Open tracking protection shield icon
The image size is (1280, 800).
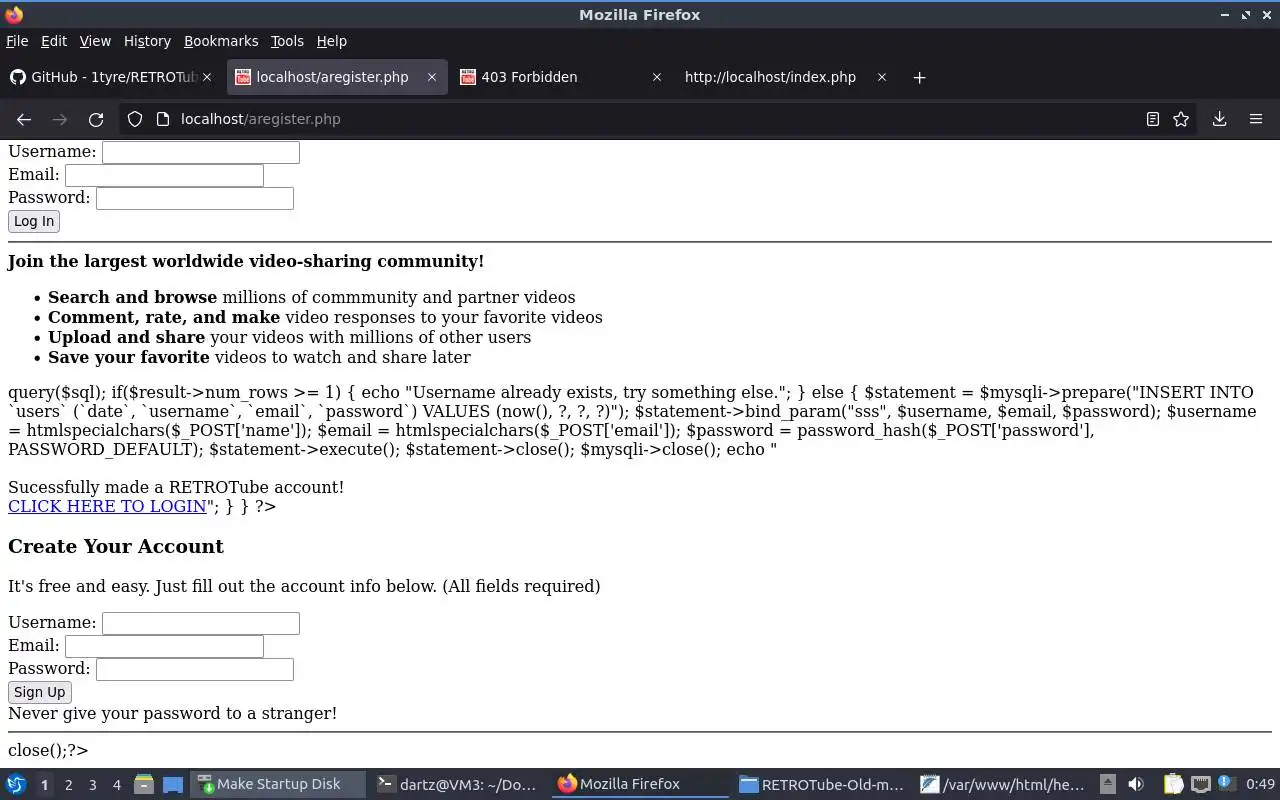pyautogui.click(x=135, y=119)
